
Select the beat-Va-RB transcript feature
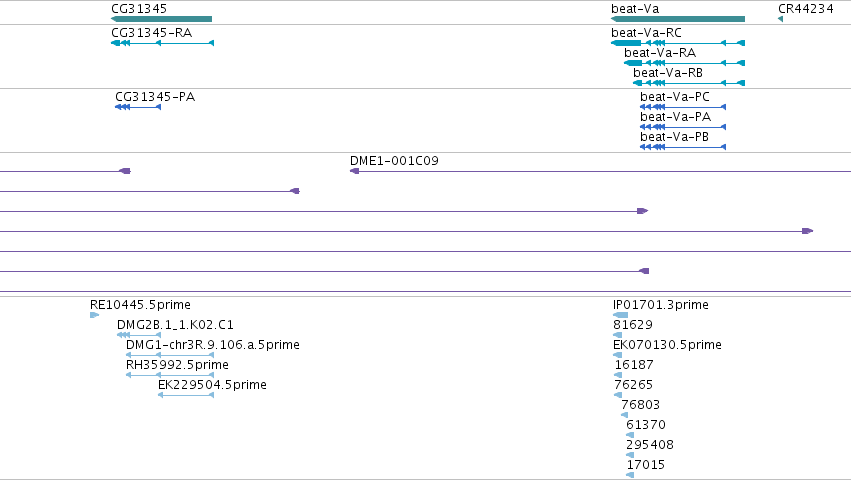click(x=689, y=83)
